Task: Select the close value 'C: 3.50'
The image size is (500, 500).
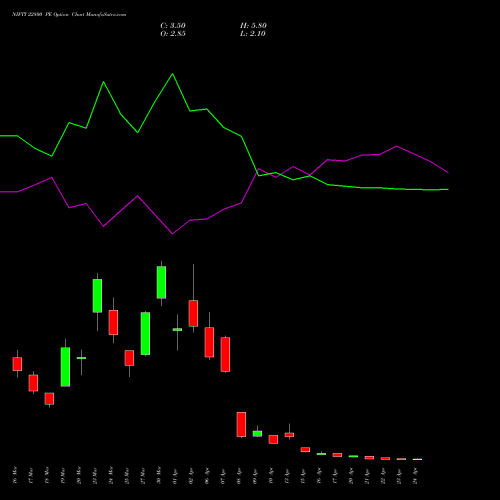Action: pyautogui.click(x=173, y=26)
